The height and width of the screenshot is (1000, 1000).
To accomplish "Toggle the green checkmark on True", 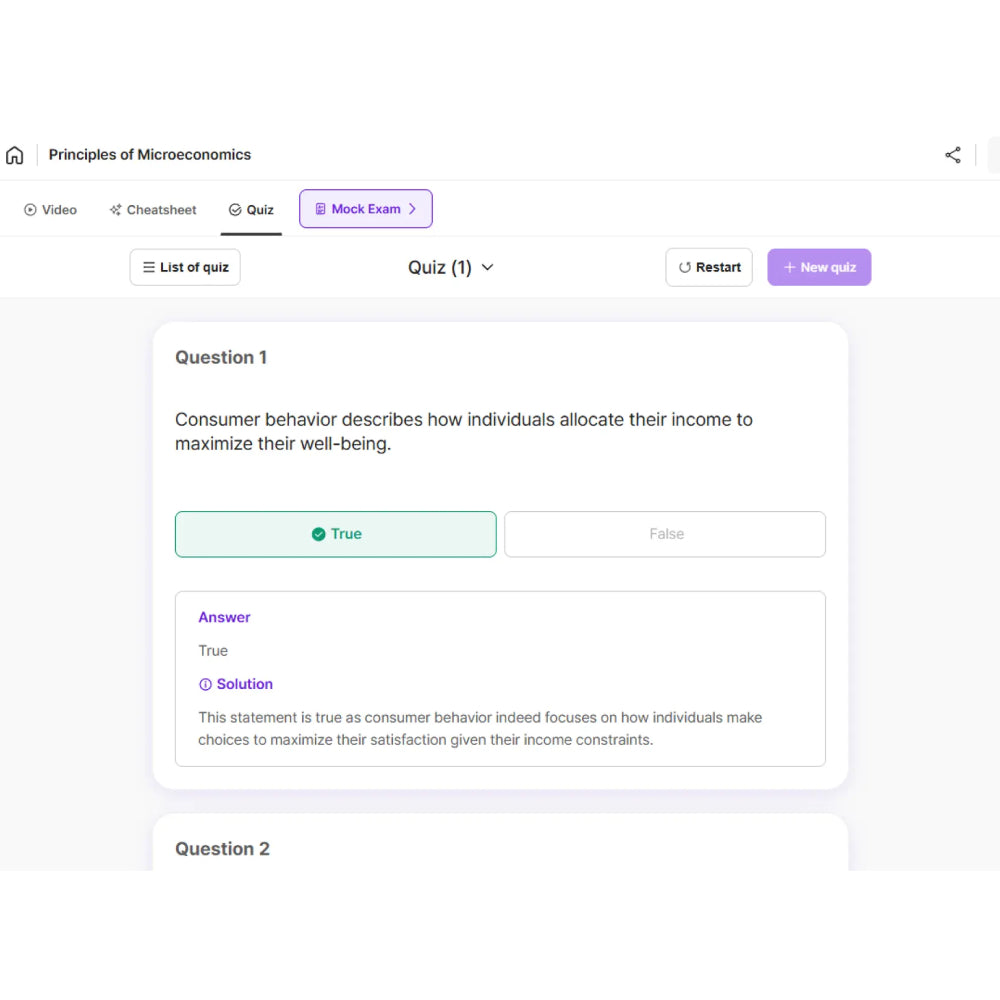I will (317, 534).
